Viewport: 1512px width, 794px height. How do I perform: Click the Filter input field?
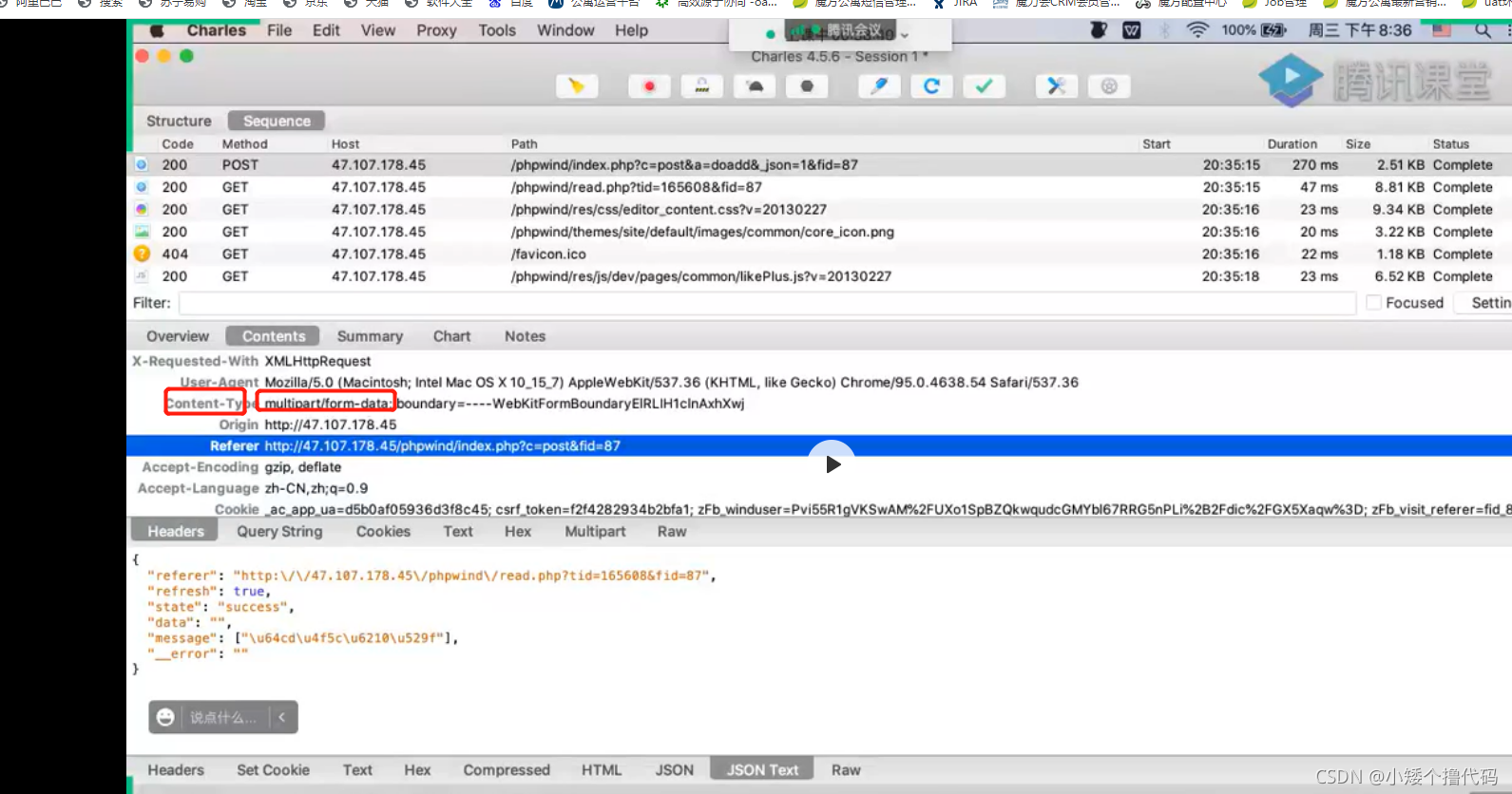click(766, 303)
